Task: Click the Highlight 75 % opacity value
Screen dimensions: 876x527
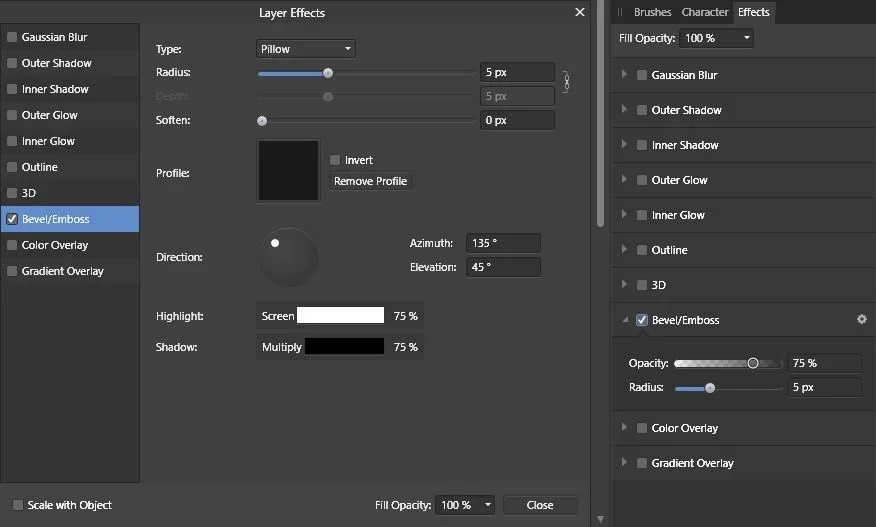Action: [406, 316]
